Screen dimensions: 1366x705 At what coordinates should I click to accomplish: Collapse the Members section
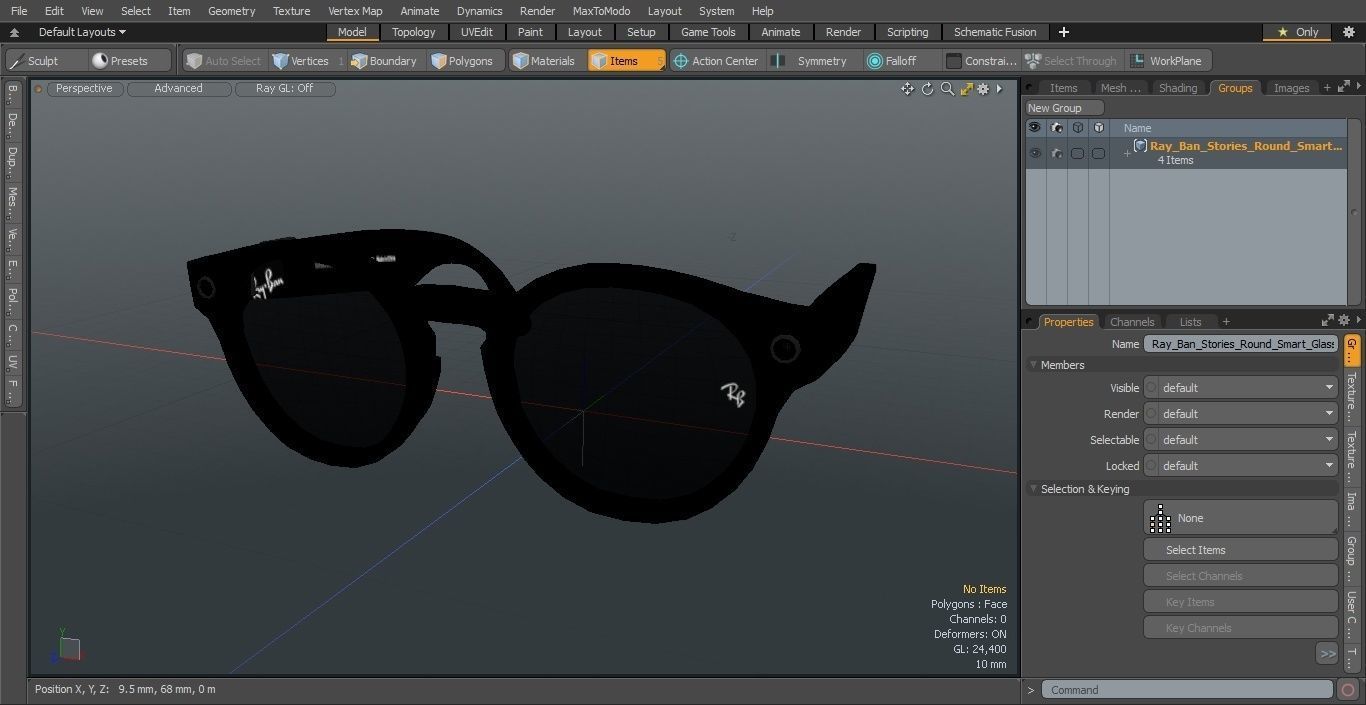[x=1033, y=365]
